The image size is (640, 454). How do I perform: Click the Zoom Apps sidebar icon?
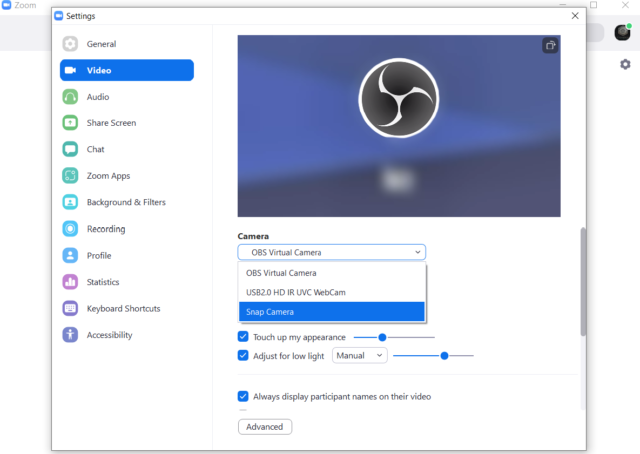70,176
